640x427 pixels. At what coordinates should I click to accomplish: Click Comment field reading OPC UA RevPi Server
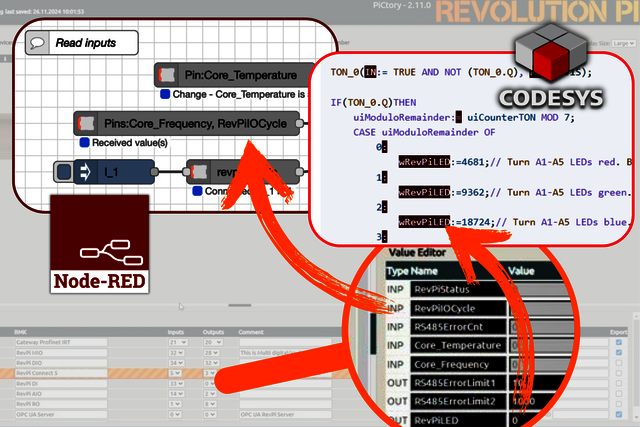pyautogui.click(x=285, y=414)
